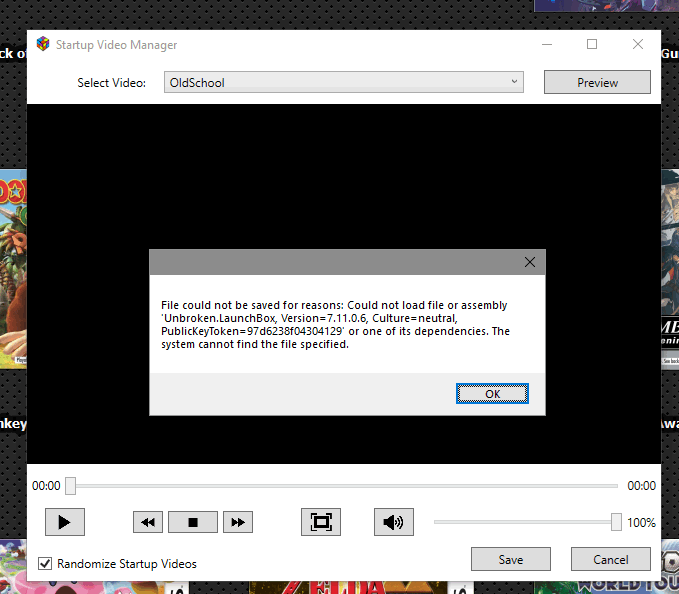Close the error dialog with the X
This screenshot has height=594, width=679.
(530, 262)
